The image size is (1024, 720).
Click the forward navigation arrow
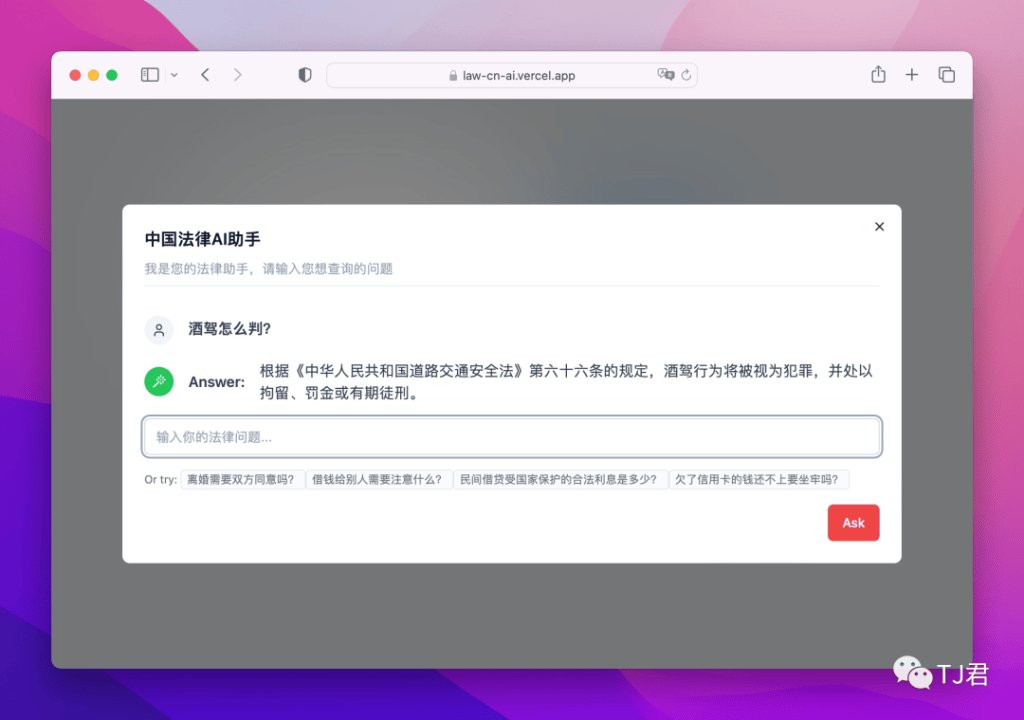(x=237, y=75)
